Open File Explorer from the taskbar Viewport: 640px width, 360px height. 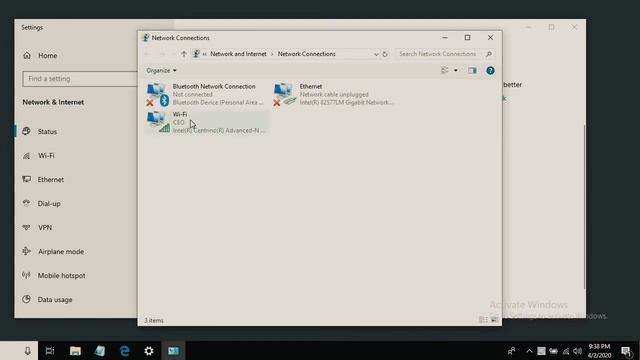(75, 351)
